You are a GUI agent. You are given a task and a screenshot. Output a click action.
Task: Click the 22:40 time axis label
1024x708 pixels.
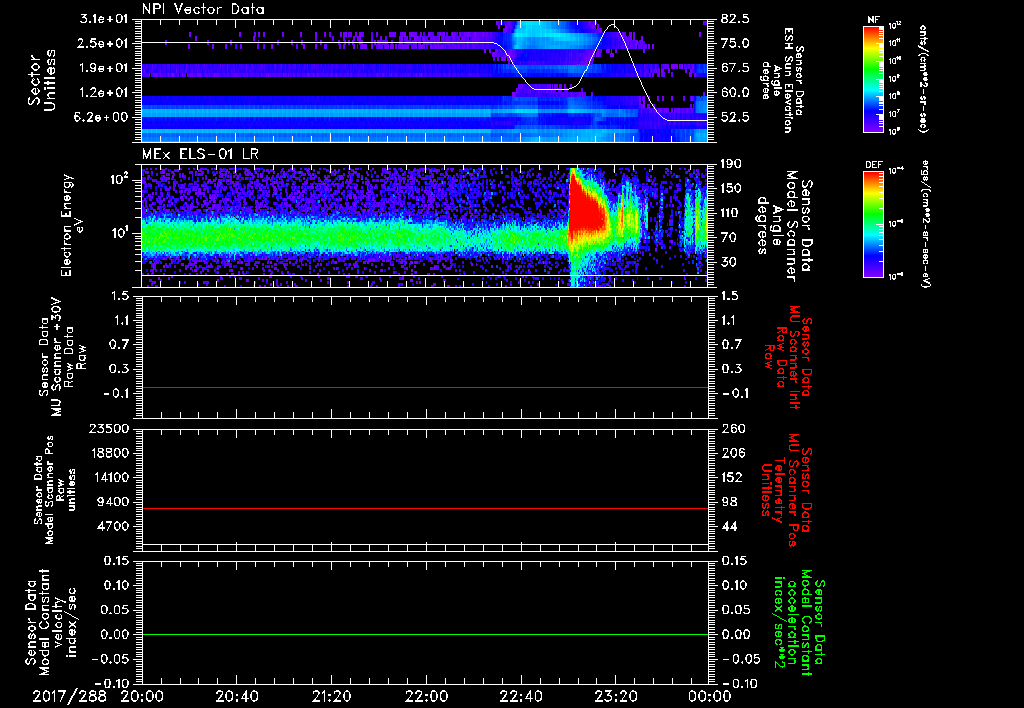tap(520, 696)
